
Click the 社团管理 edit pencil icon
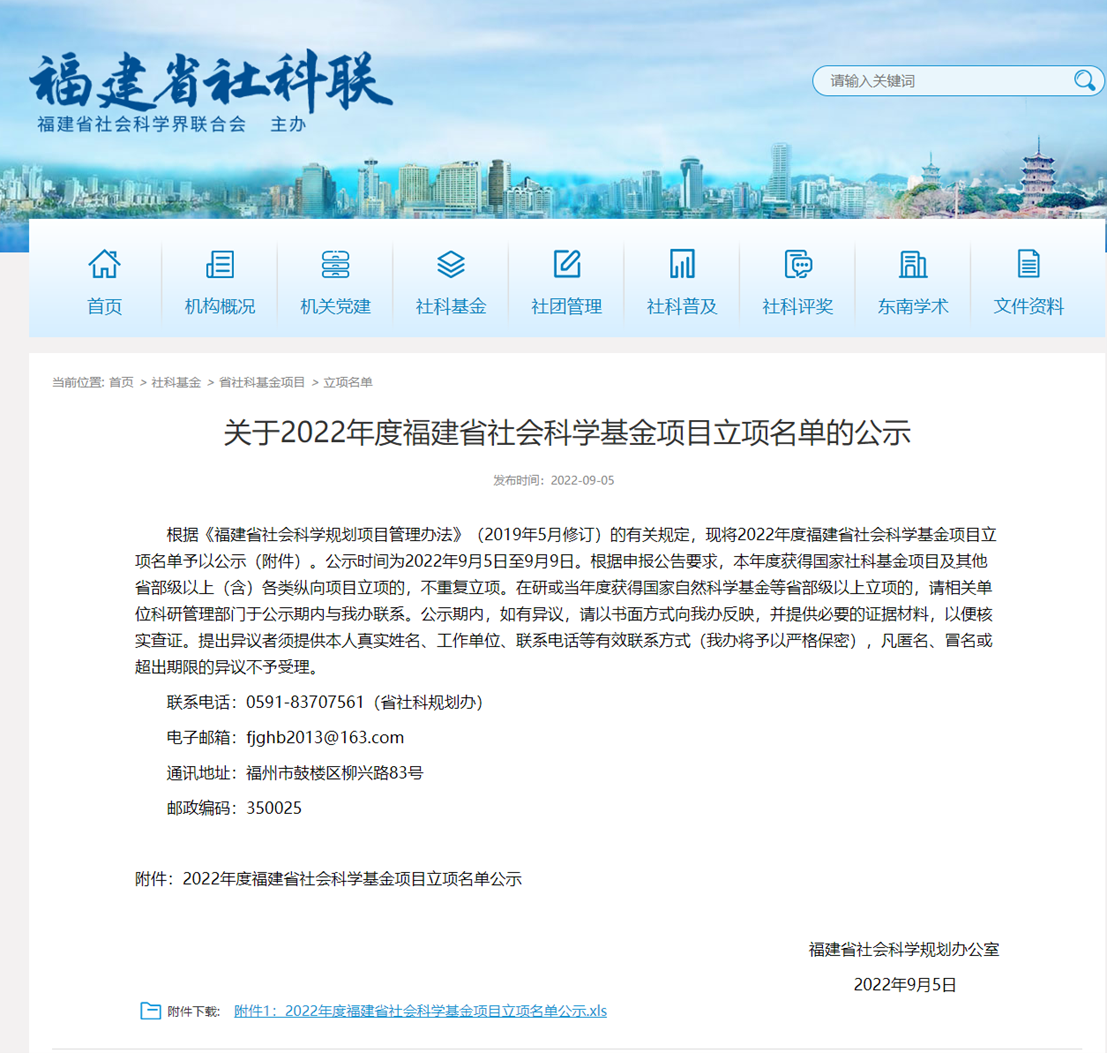pyautogui.click(x=567, y=264)
